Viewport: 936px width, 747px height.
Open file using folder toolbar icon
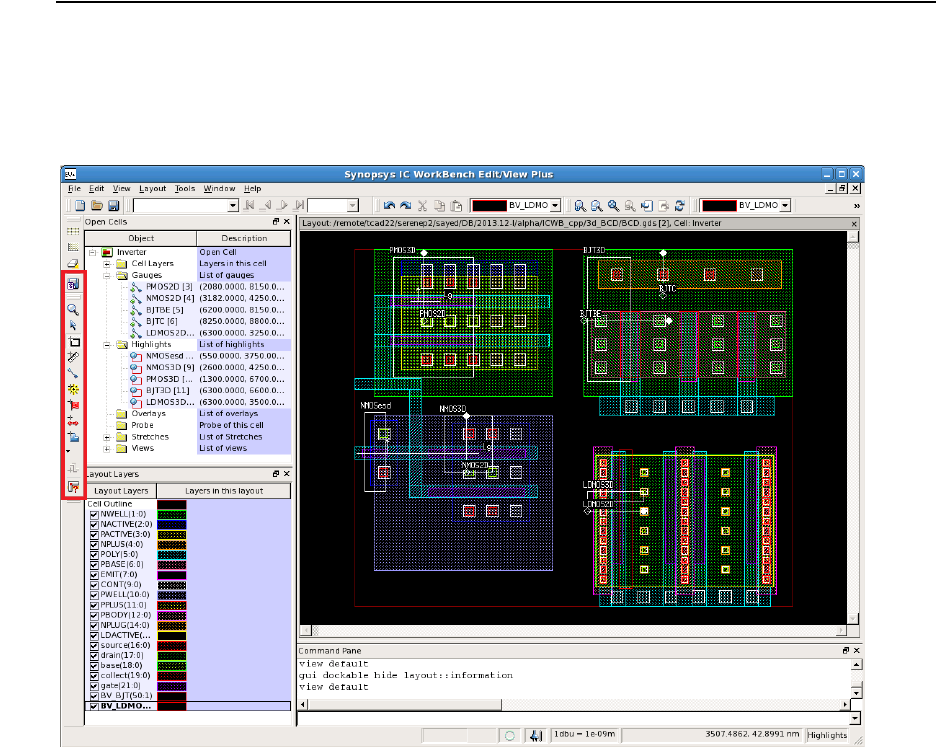click(x=99, y=205)
